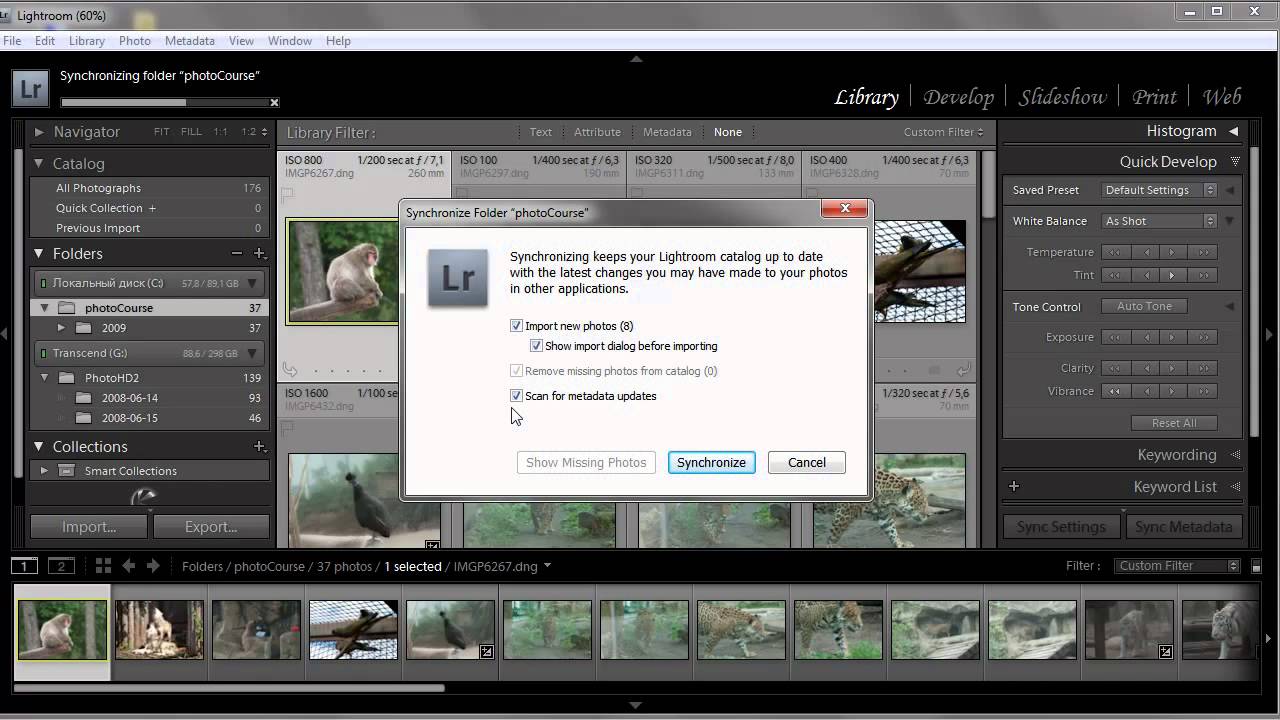The width and height of the screenshot is (1280, 720).
Task: Click the Lr icon in the sync dialog
Action: pyautogui.click(x=458, y=276)
